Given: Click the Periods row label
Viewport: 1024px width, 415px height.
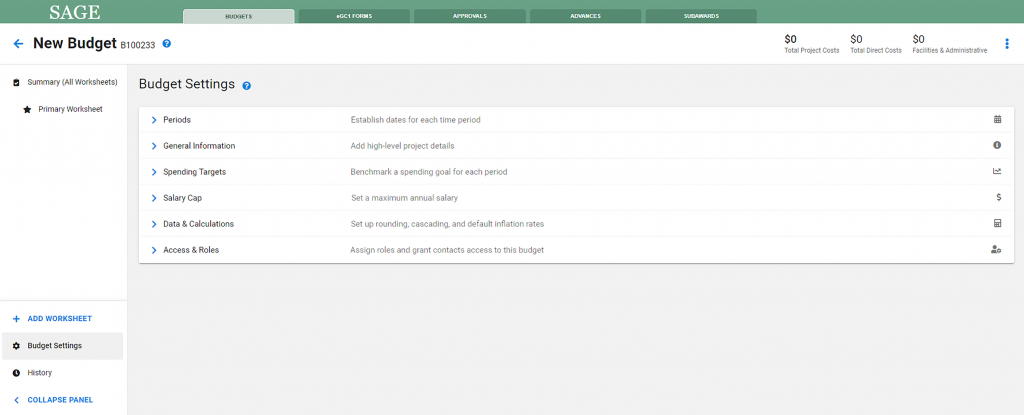Looking at the screenshot, I should click(177, 120).
